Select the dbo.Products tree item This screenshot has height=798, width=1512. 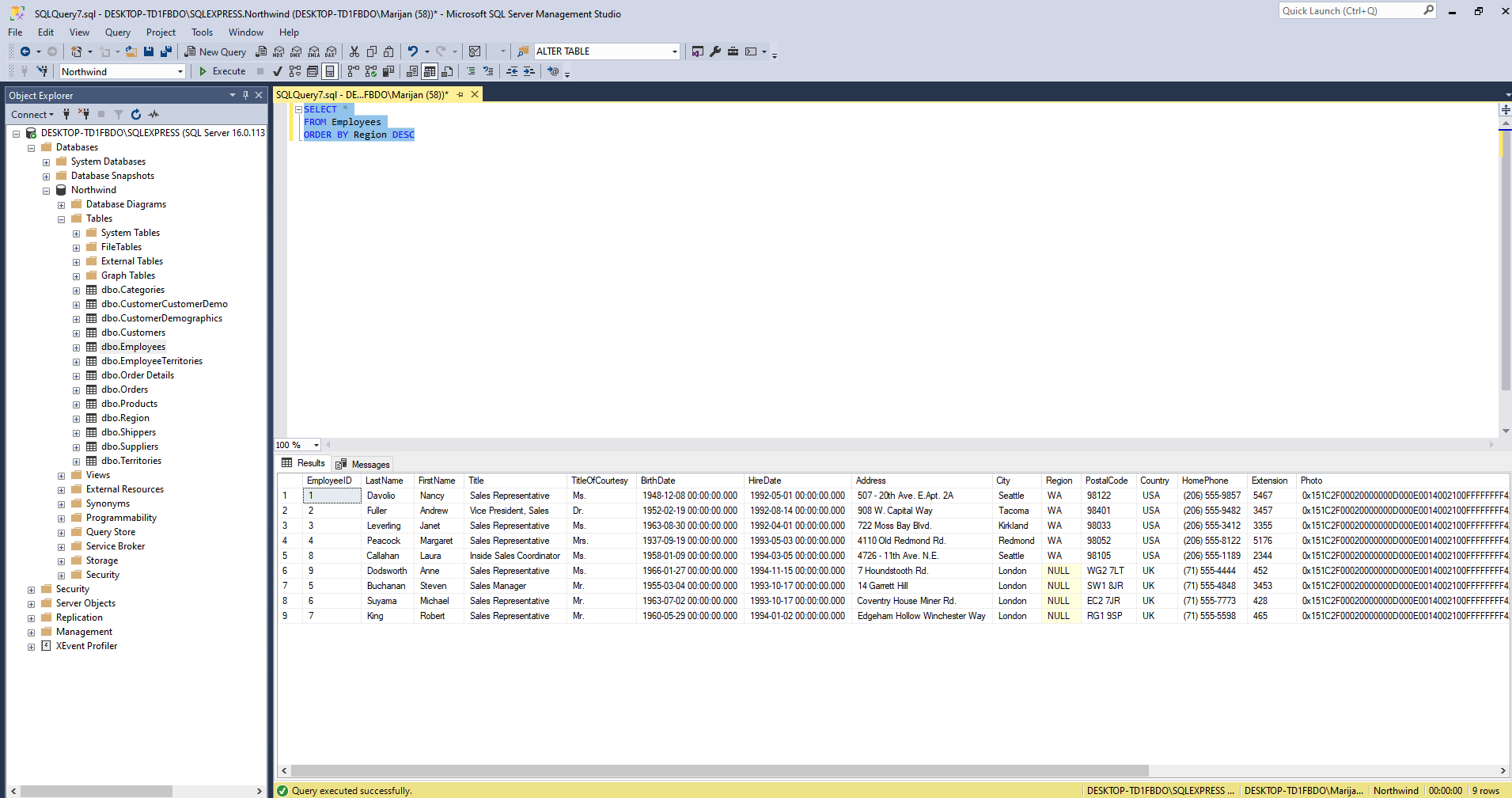point(129,404)
